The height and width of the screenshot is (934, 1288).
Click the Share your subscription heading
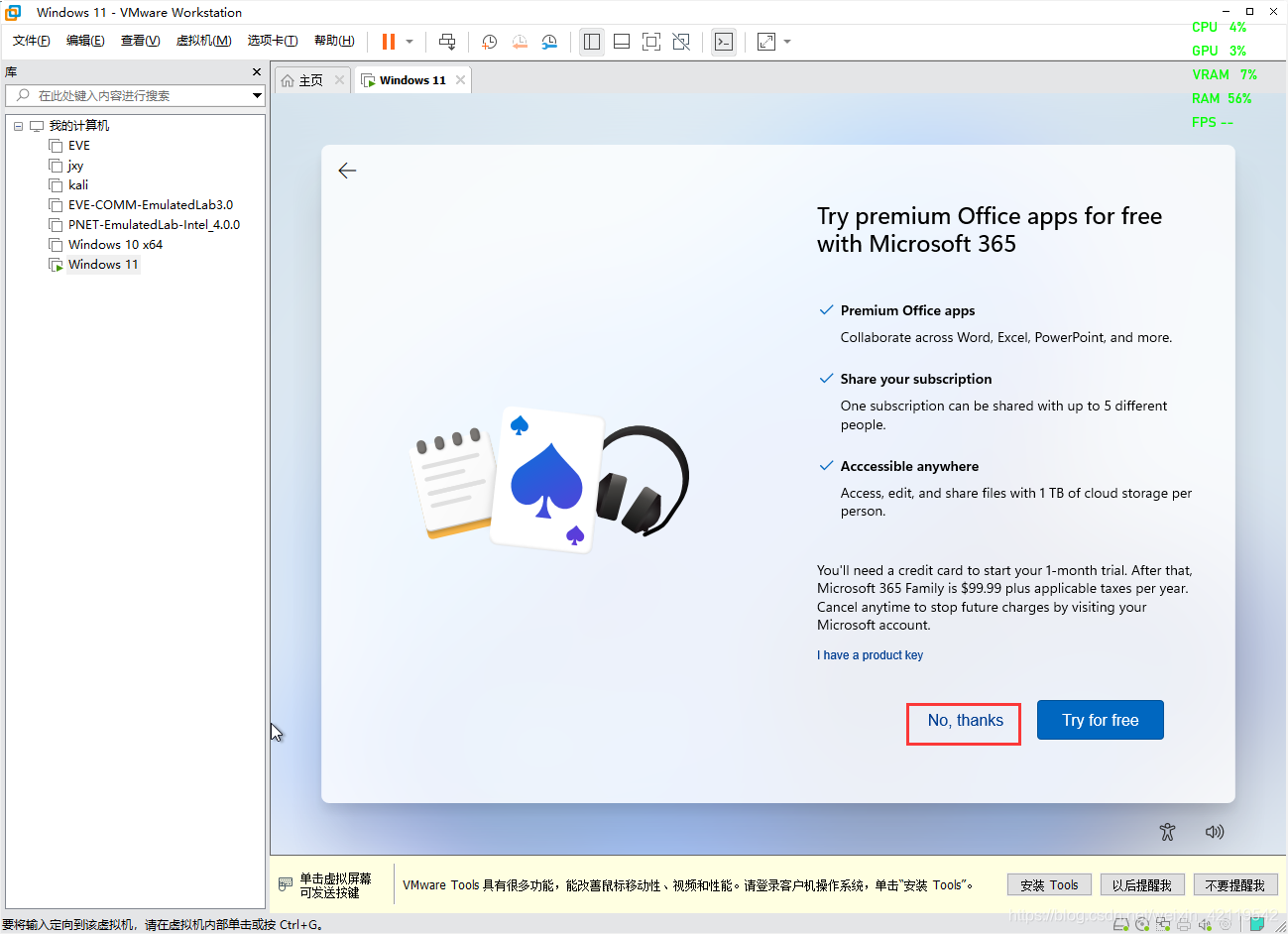coord(916,379)
